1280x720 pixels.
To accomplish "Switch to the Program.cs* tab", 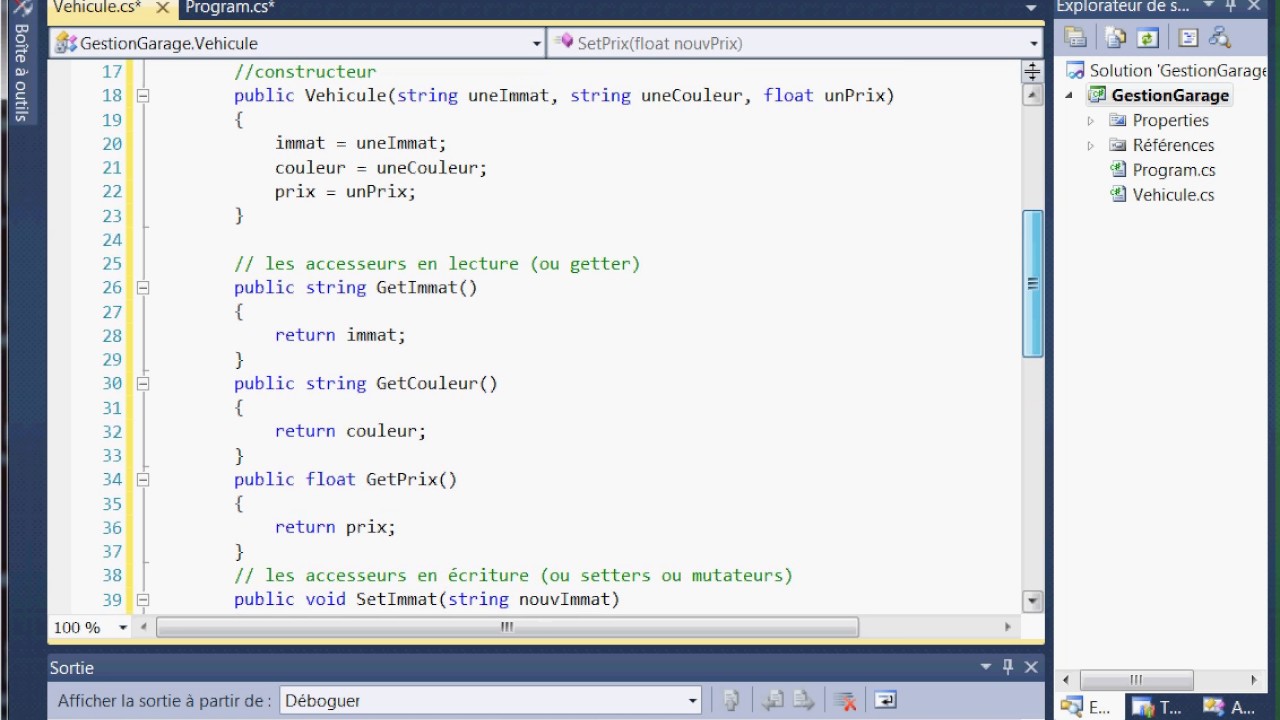I will pos(230,7).
